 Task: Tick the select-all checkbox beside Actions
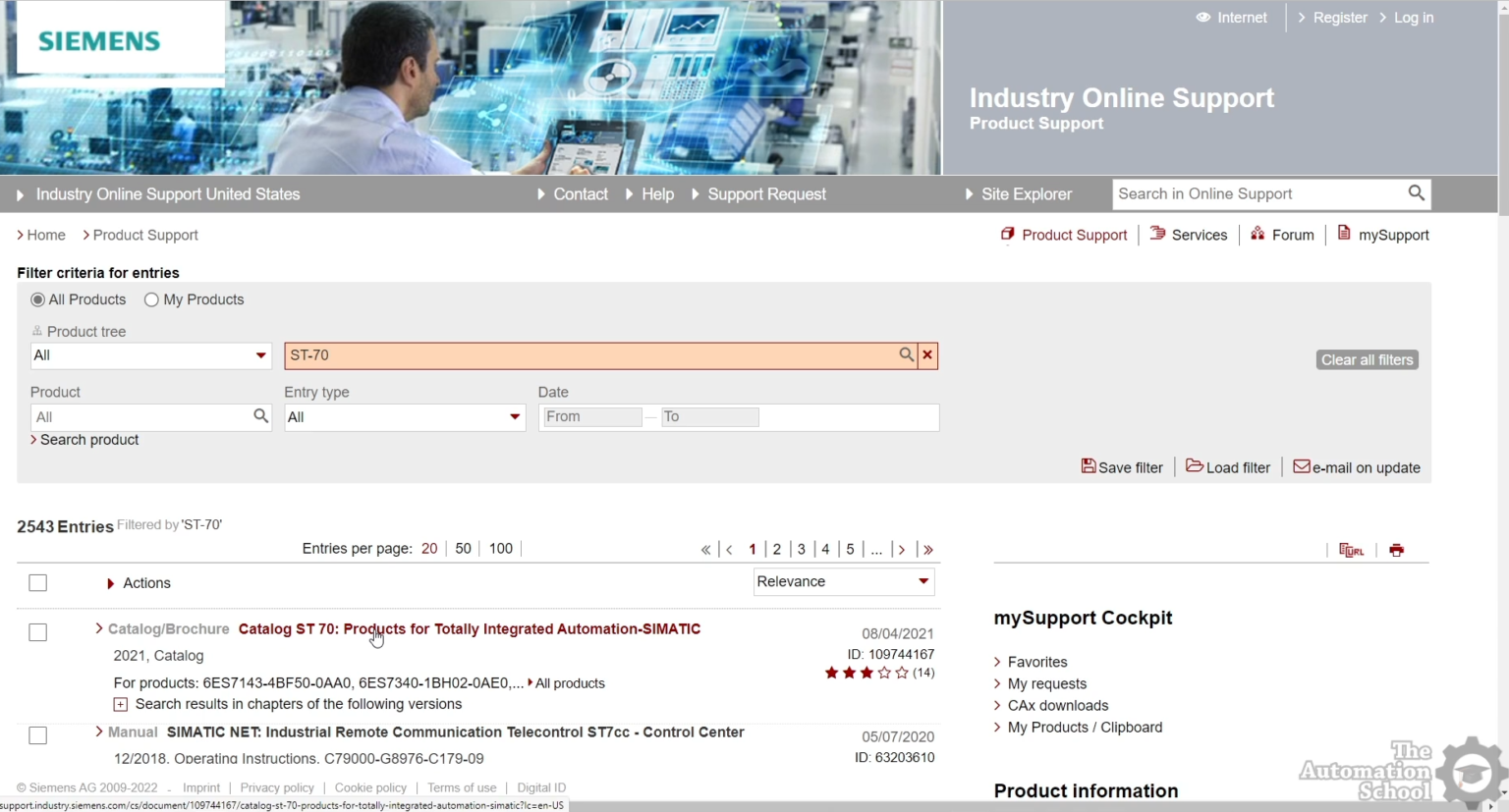click(x=38, y=583)
